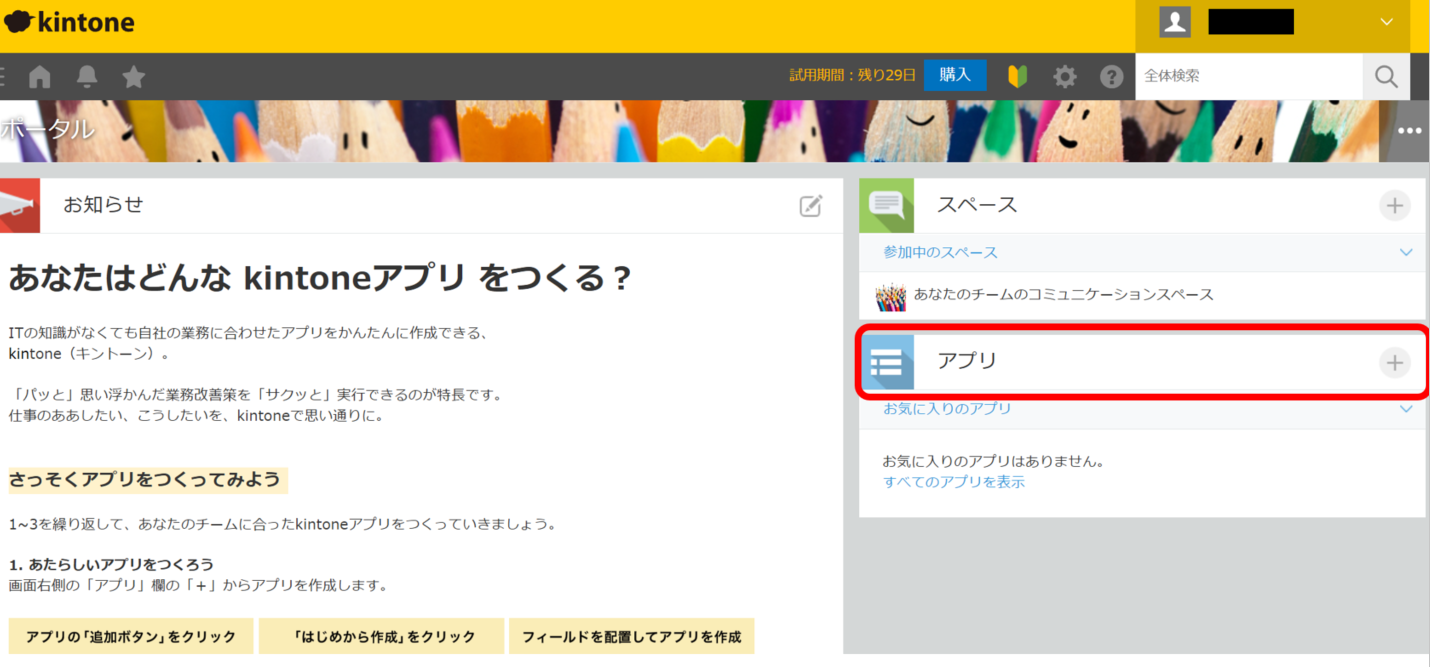The height and width of the screenshot is (667, 1430).
Task: Click the user profile avatar
Action: 1174,22
